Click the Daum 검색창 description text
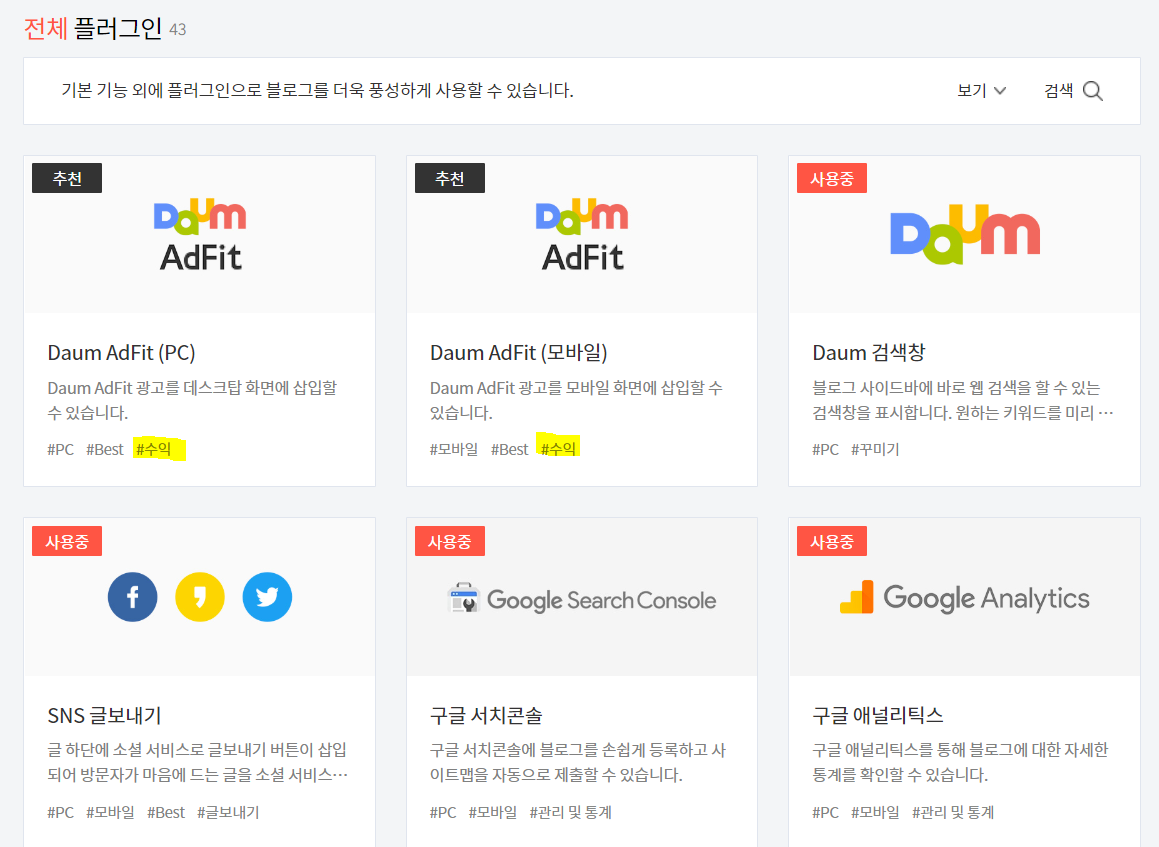Screen dimensions: 1159x847 [962, 400]
